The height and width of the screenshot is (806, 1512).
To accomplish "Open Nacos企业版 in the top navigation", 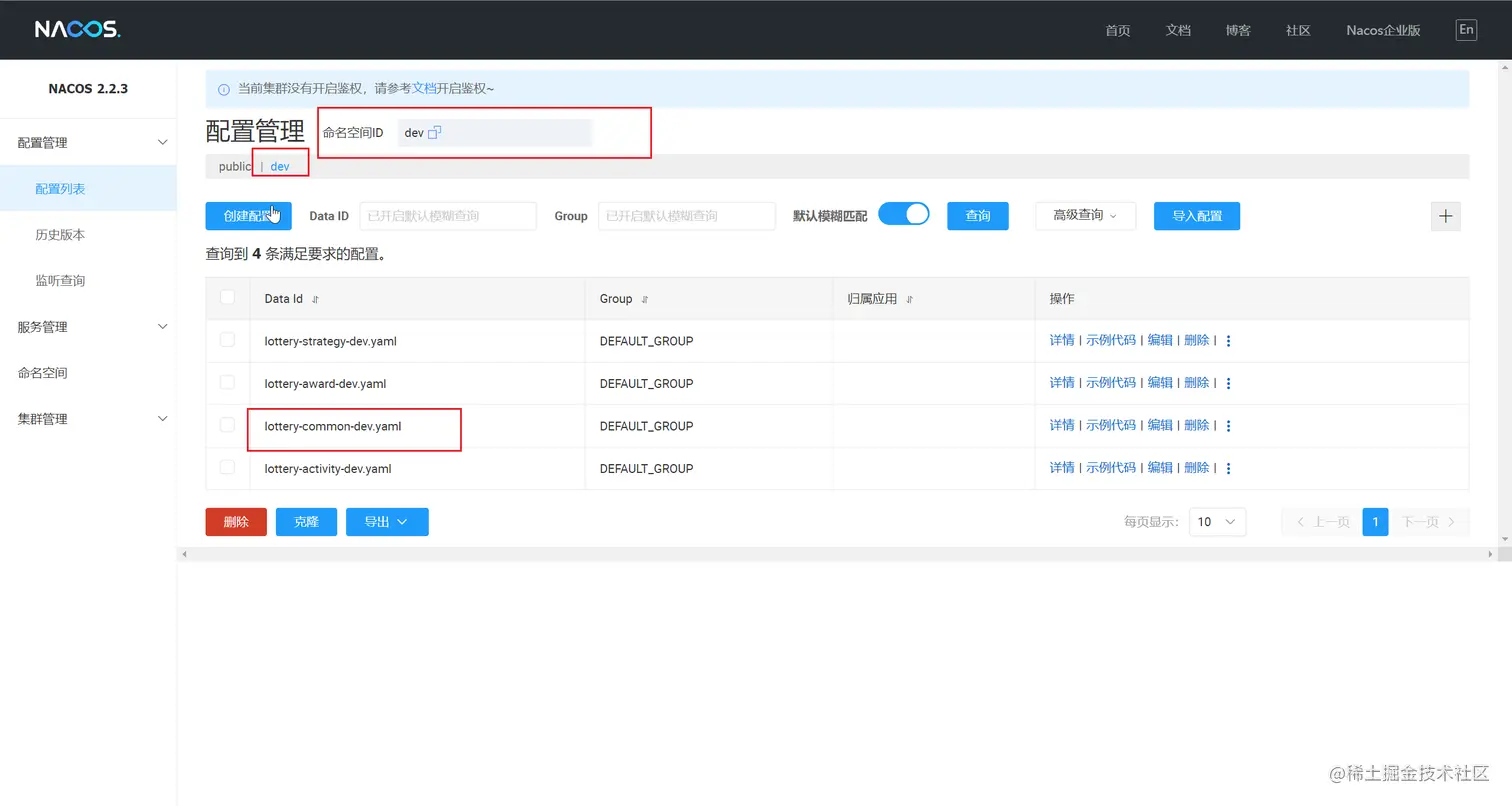I will (x=1383, y=30).
